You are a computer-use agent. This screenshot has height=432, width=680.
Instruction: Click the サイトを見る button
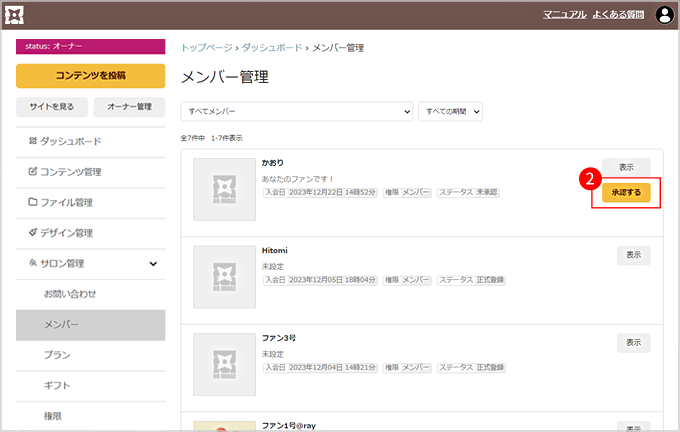point(52,107)
